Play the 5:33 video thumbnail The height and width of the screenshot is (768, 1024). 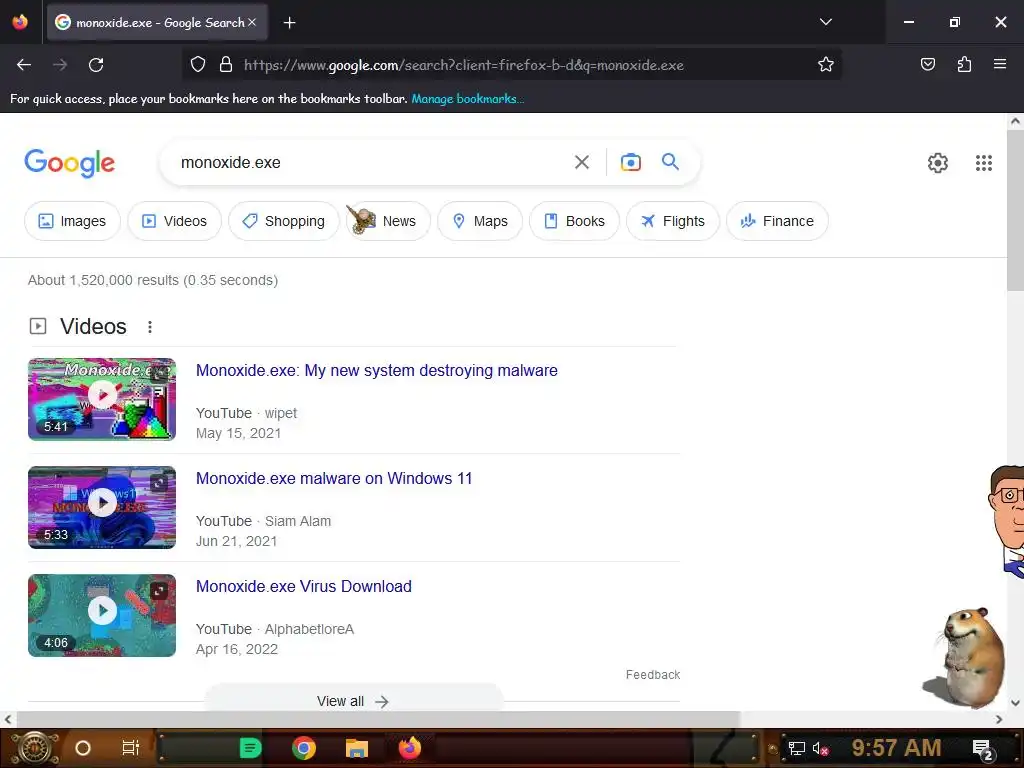pyautogui.click(x=102, y=507)
